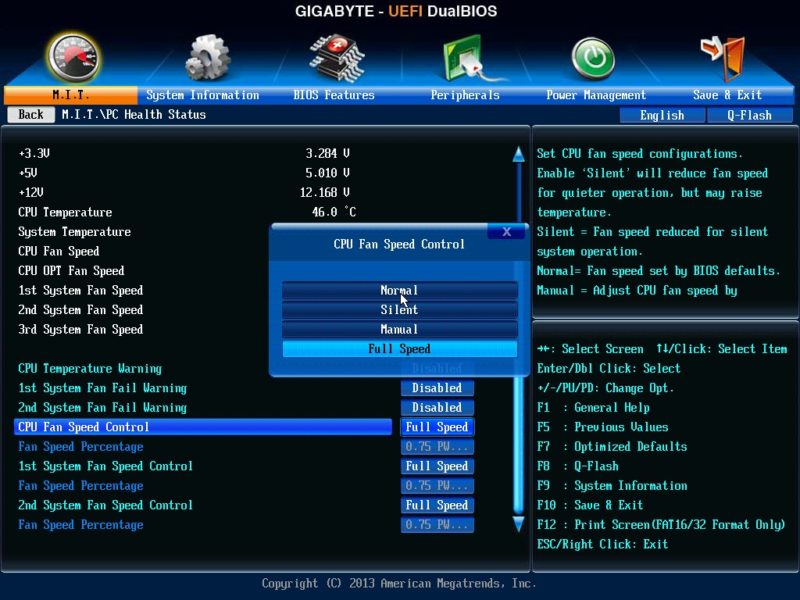
Task: Open BIOS Features chip icon
Action: [336, 58]
